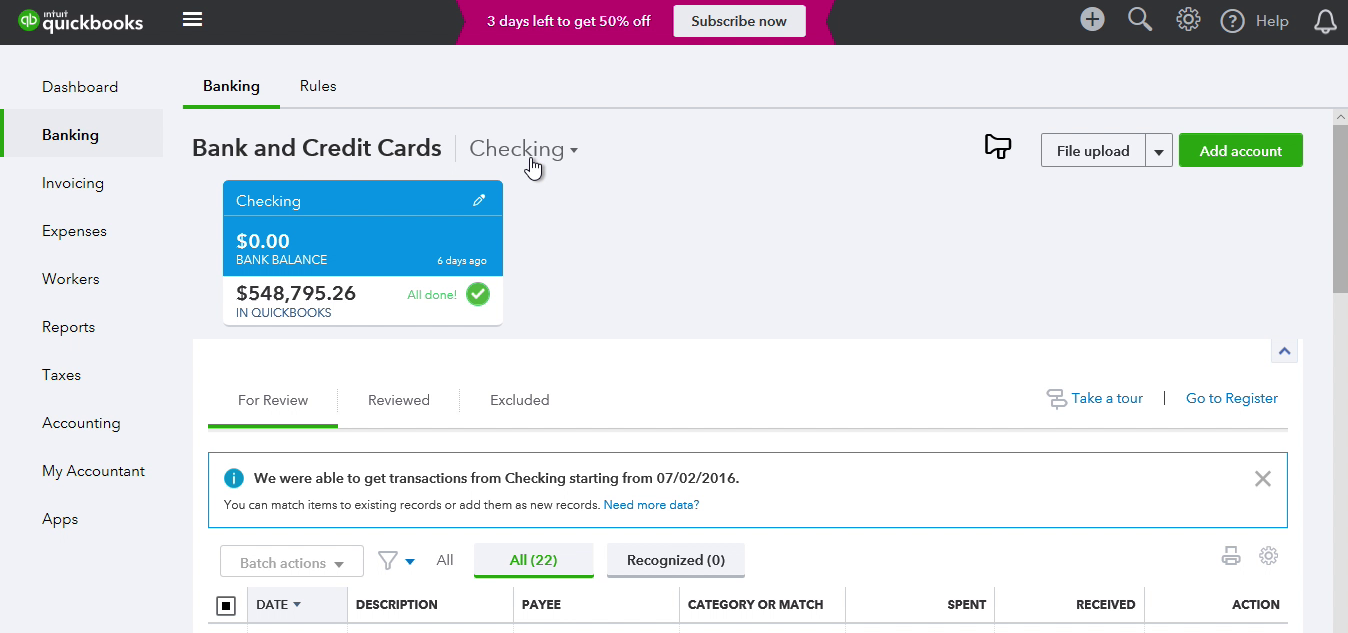Screen dimensions: 1348x633
Task: Click the Subscribe now button
Action: pos(739,21)
